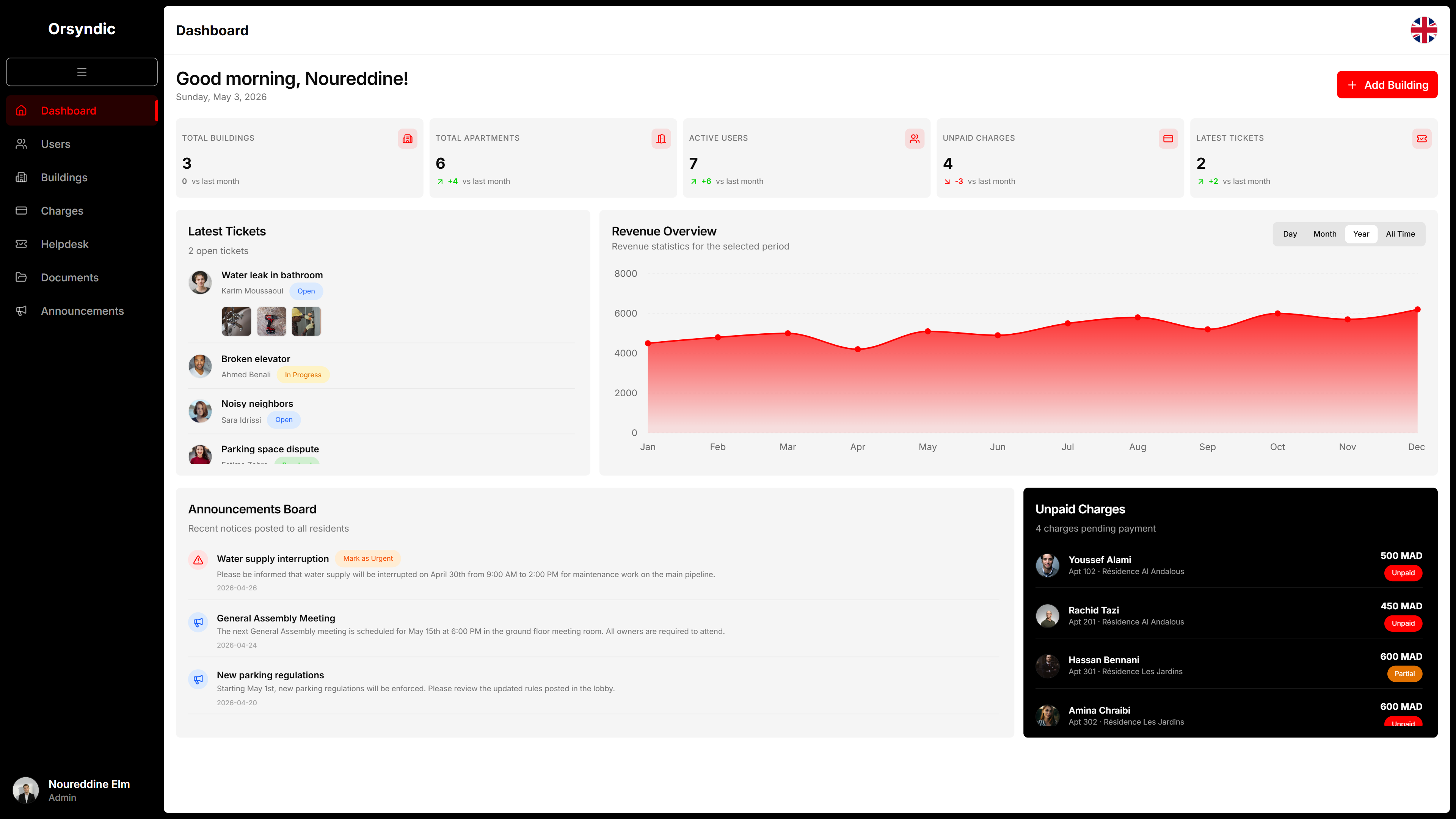1456x819 pixels.
Task: Click Unpaid badge for Youssef Alami
Action: (1403, 573)
